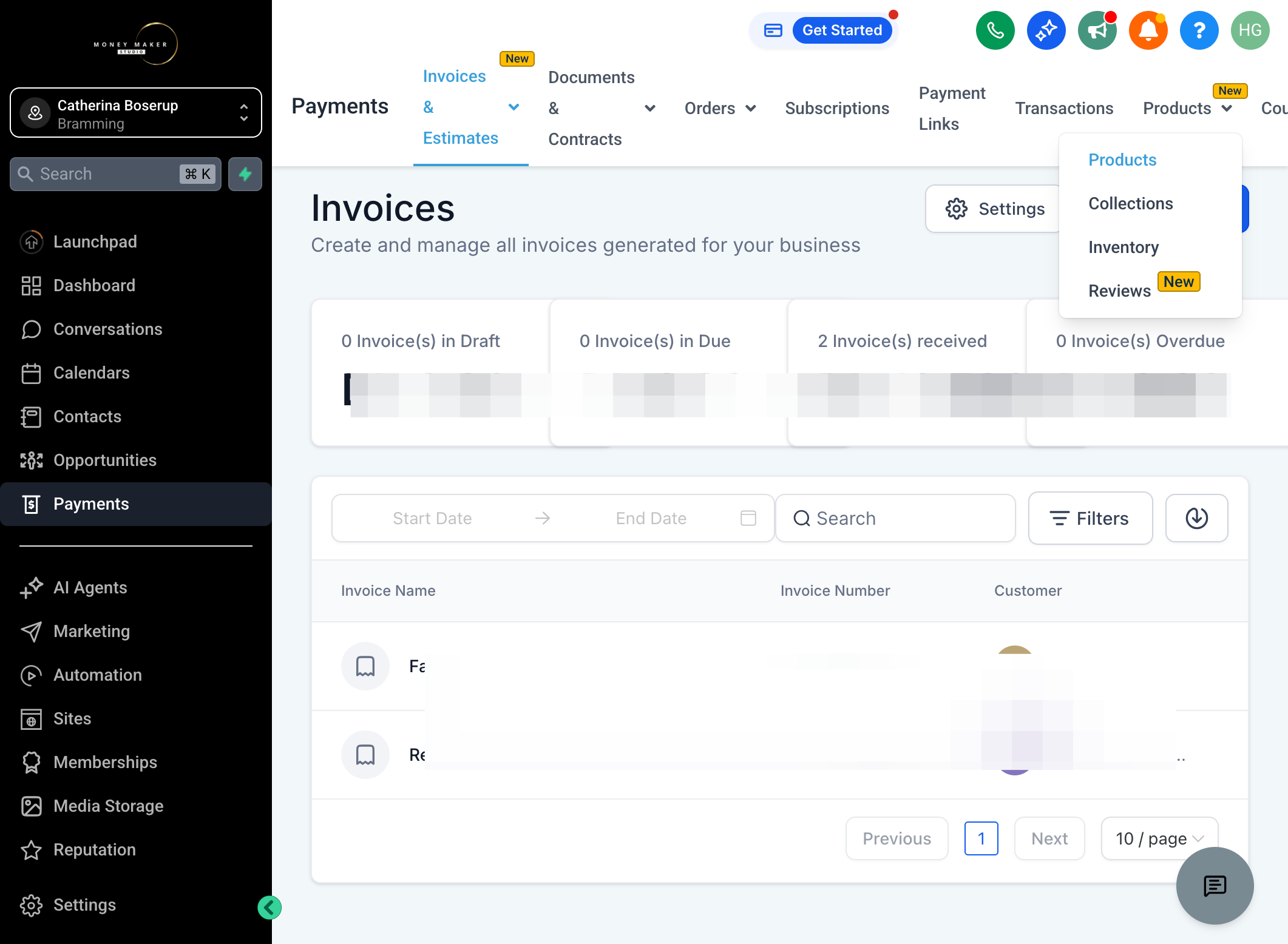Viewport: 1288px width, 944px height.
Task: Click the download export icon button
Action: tap(1196, 518)
